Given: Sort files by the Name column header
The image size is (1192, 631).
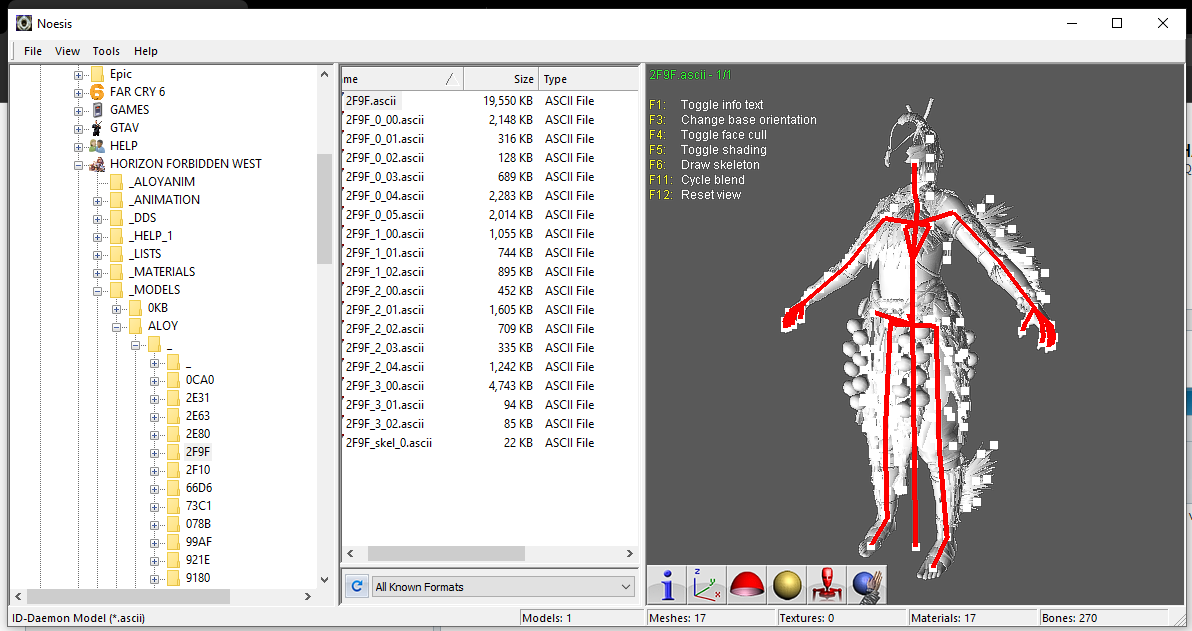Looking at the screenshot, I should click(x=402, y=79).
